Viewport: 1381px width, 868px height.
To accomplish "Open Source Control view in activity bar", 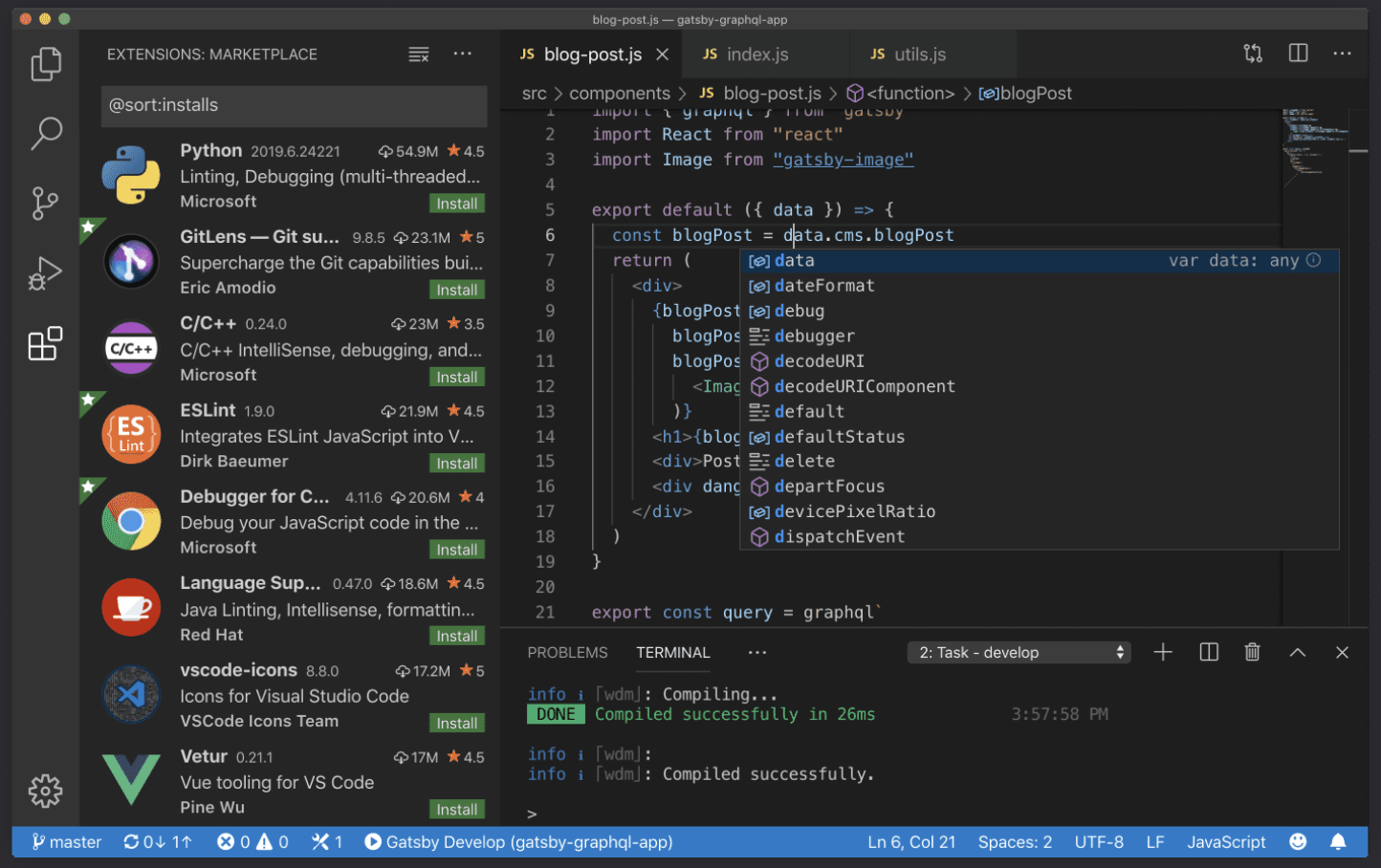I will [x=45, y=203].
